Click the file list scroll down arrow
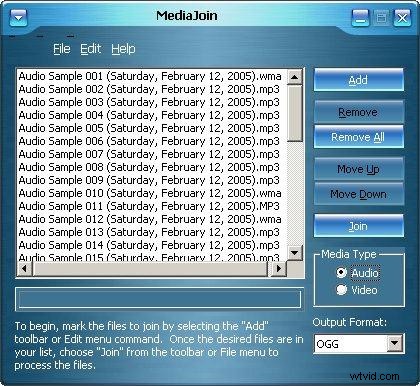The height and width of the screenshot is (386, 420). 294,253
